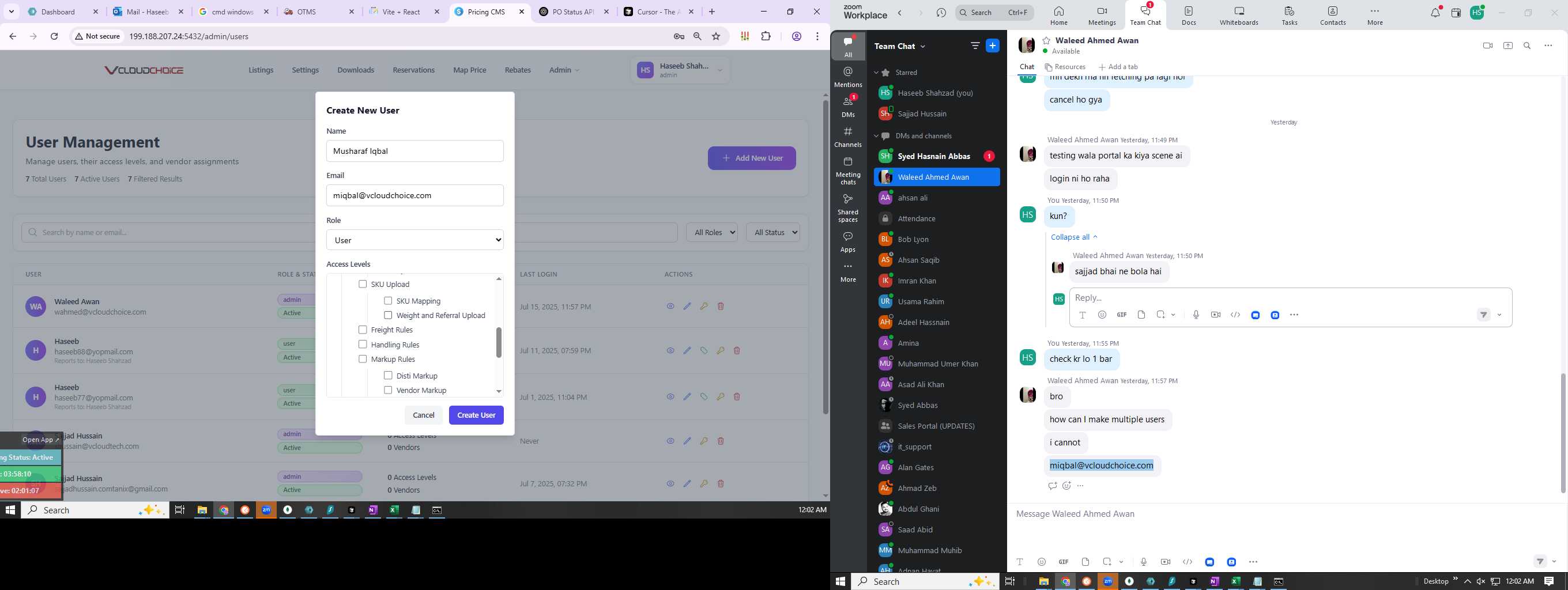Search in Waleed chat with magnifier icon
Screen dimensions: 1568x590
pos(1527,46)
